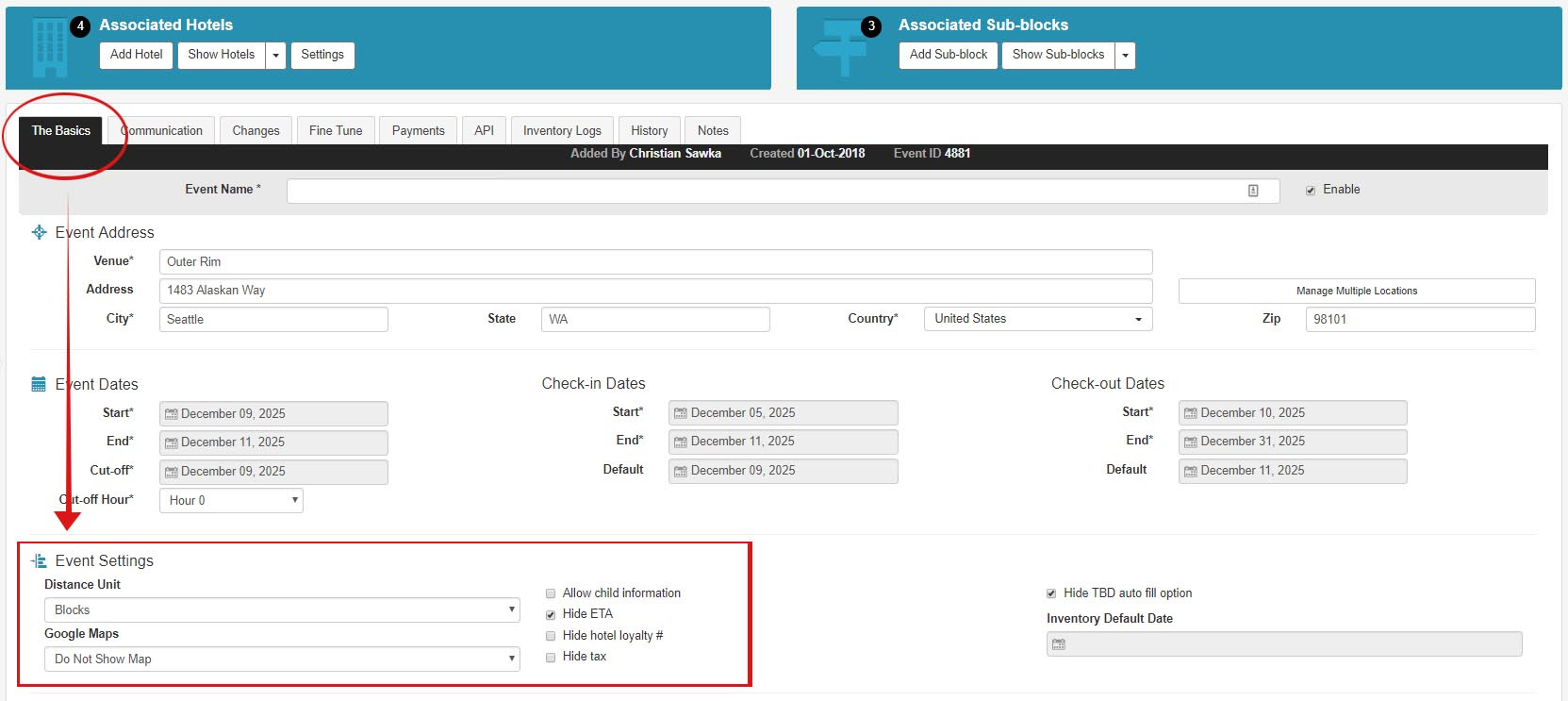
Task: Open the Country dropdown showing United States
Action: [x=1038, y=319]
